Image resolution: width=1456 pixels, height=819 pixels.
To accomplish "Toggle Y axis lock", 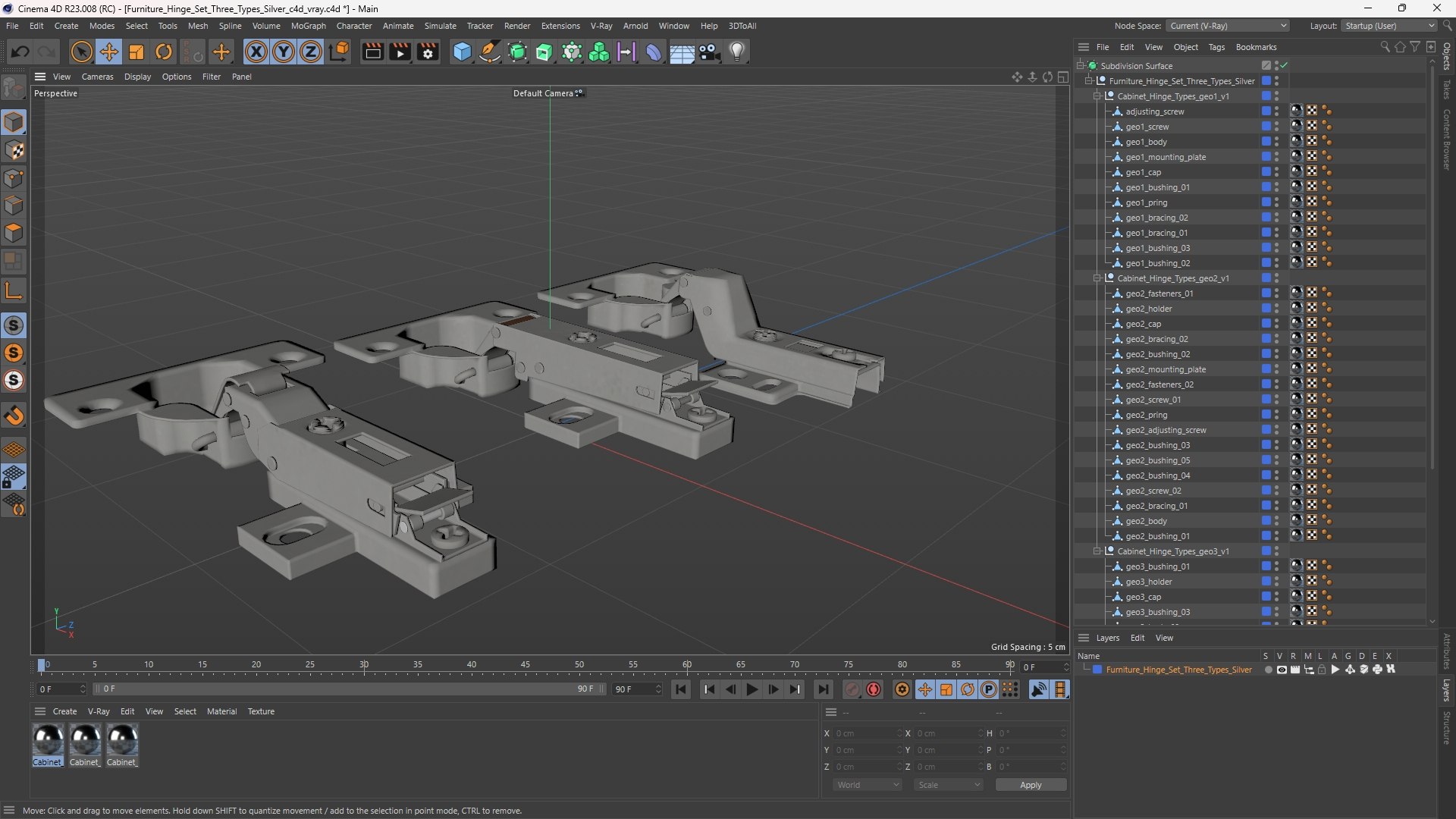I will point(284,52).
